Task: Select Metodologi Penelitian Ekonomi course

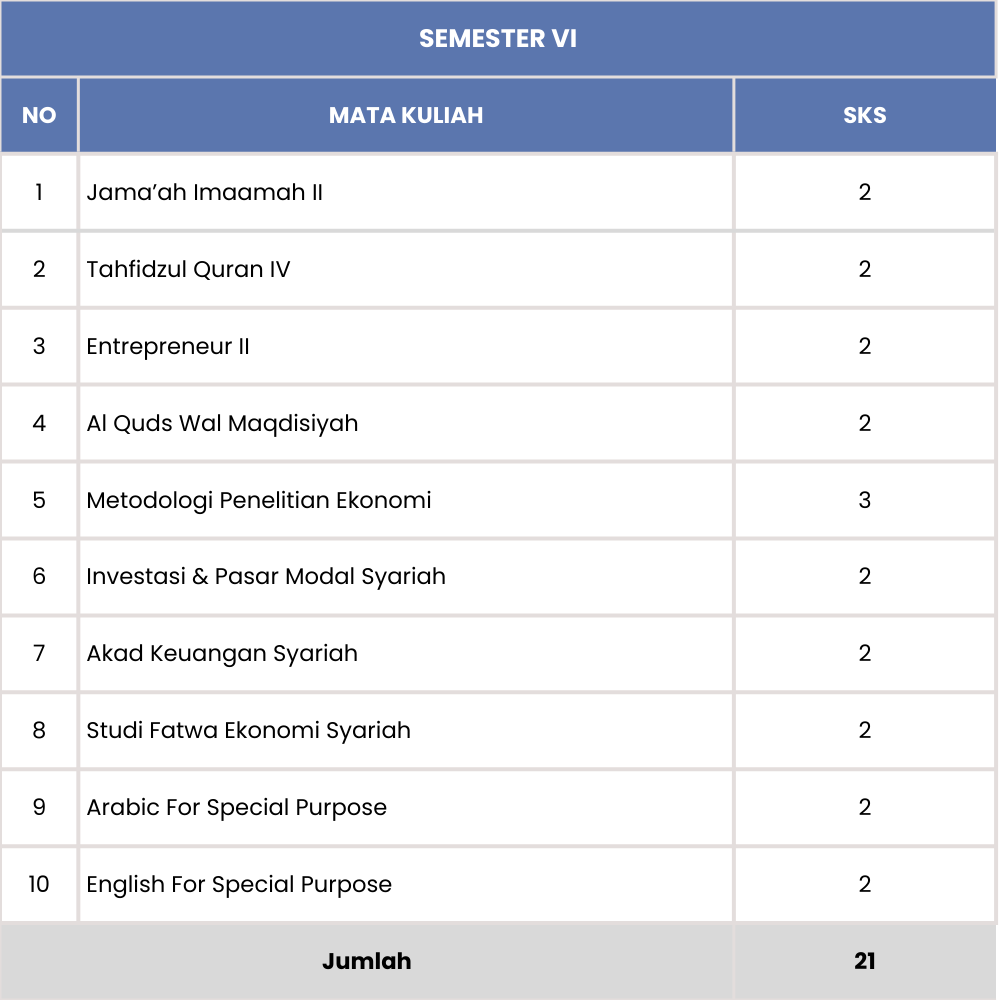Action: click(x=259, y=500)
